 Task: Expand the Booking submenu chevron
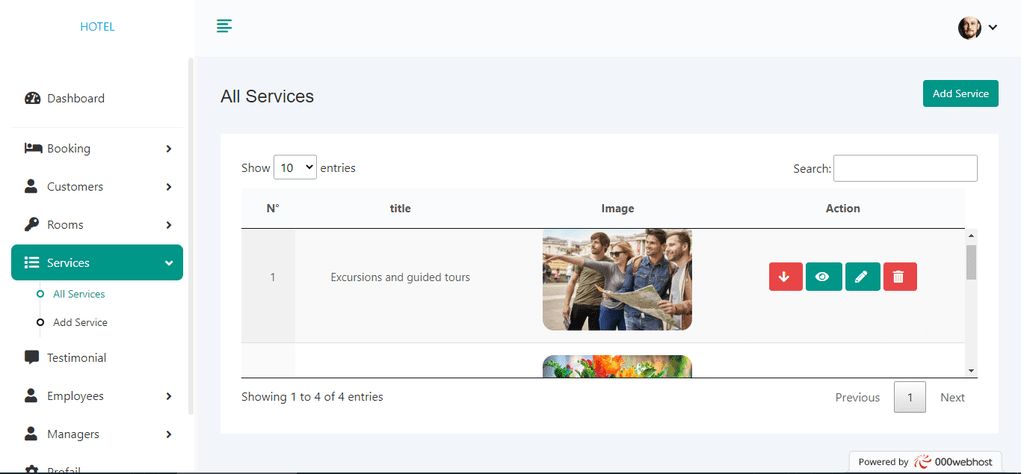pos(168,149)
